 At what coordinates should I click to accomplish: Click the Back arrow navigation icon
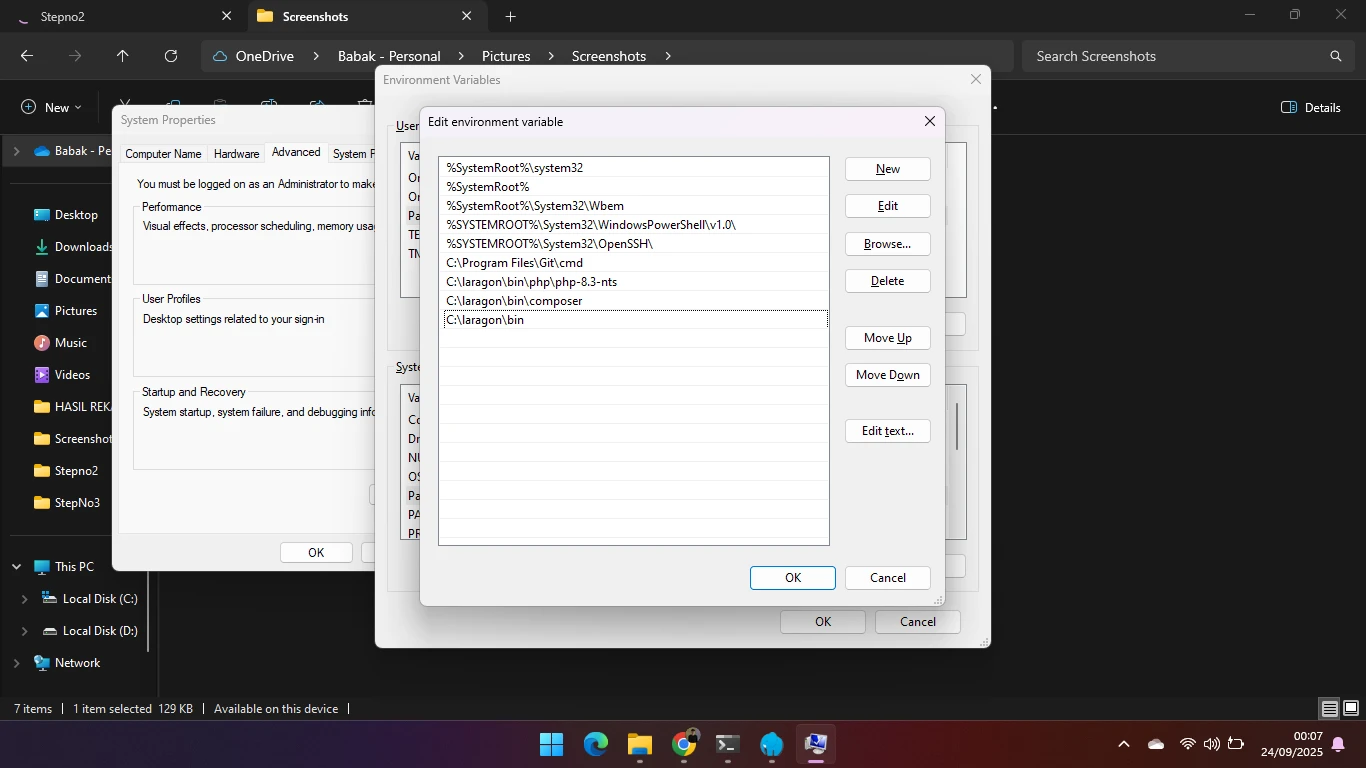coord(27,56)
